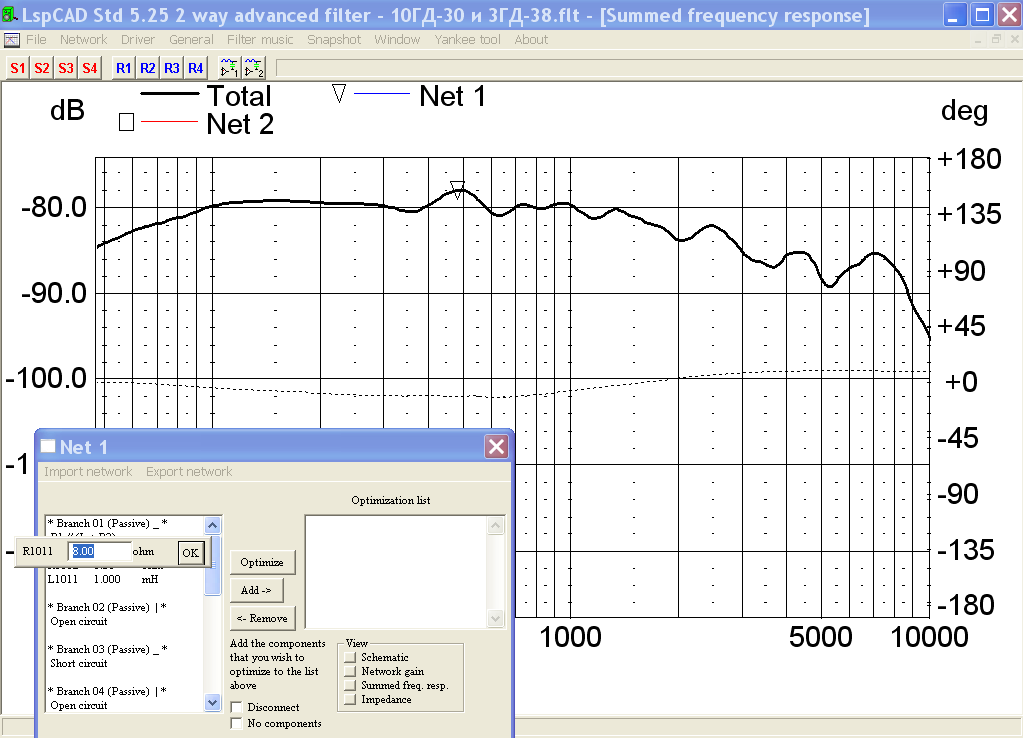Toggle the Net 1 triangle marker in legend
Image resolution: width=1023 pixels, height=738 pixels.
(x=339, y=94)
